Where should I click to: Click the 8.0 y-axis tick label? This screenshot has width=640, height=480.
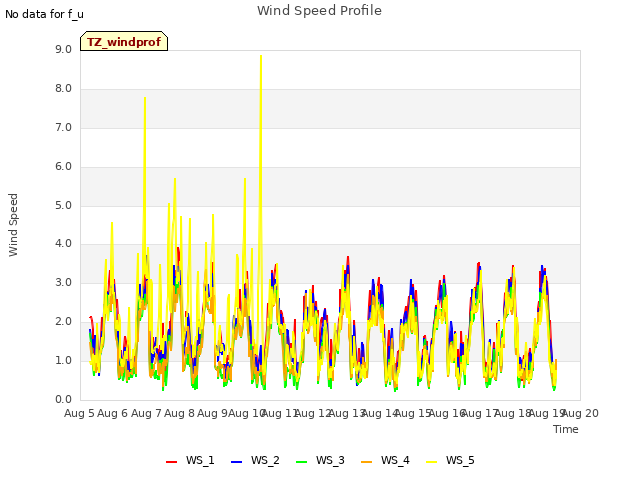[x=63, y=89]
